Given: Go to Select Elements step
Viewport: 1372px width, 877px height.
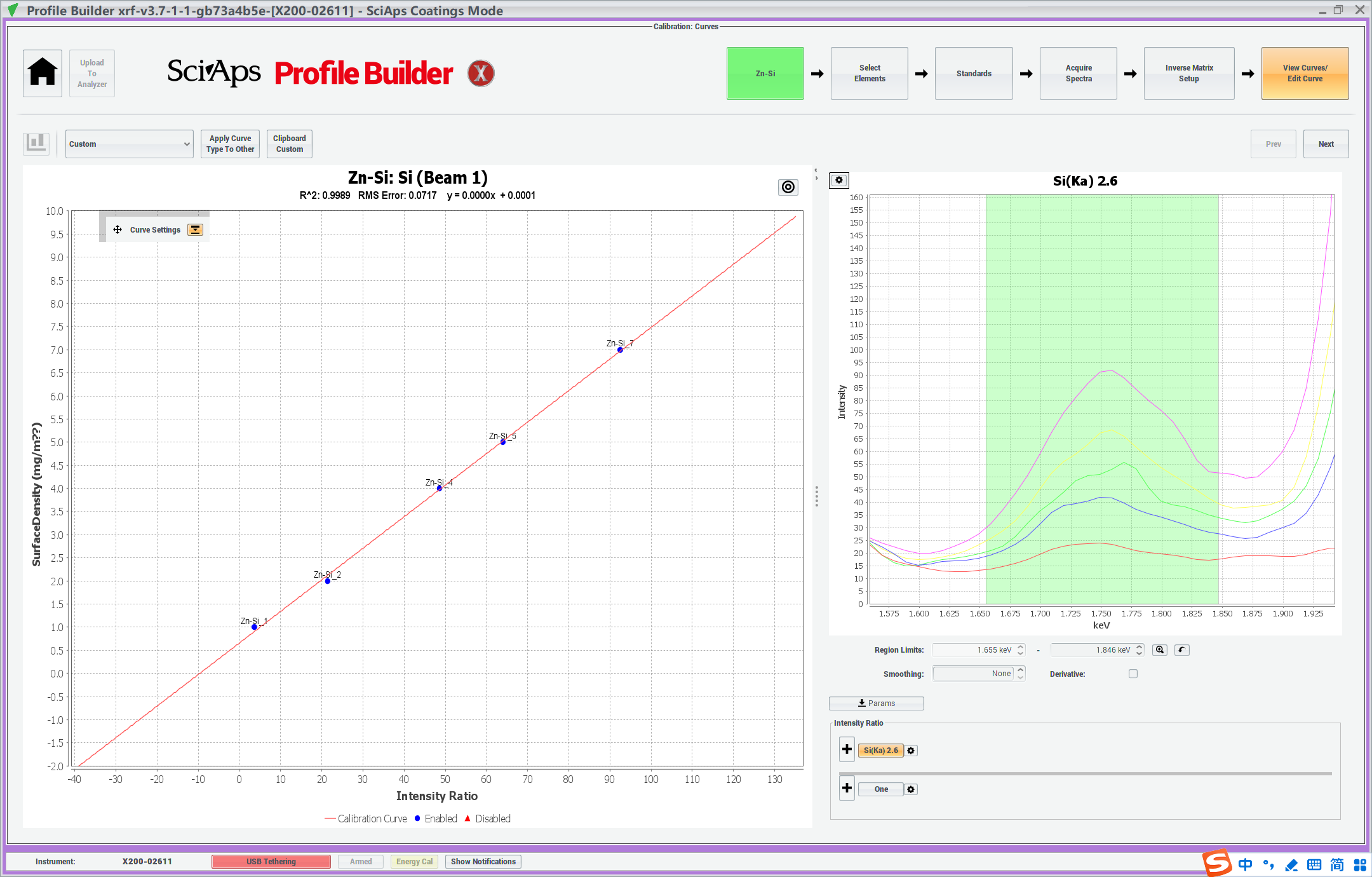Looking at the screenshot, I should point(869,73).
